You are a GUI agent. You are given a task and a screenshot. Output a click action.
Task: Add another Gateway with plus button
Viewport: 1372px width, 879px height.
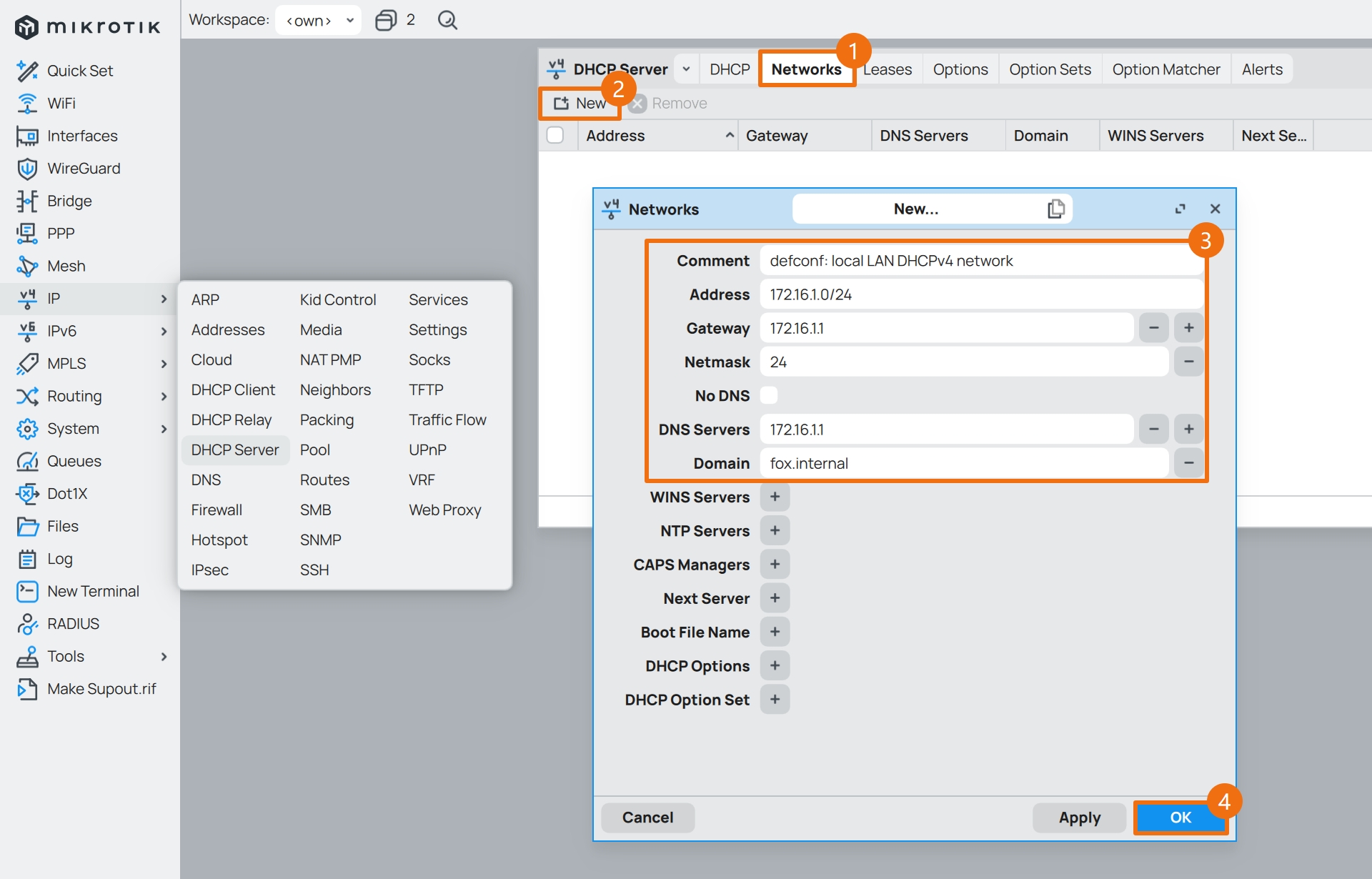click(1189, 328)
